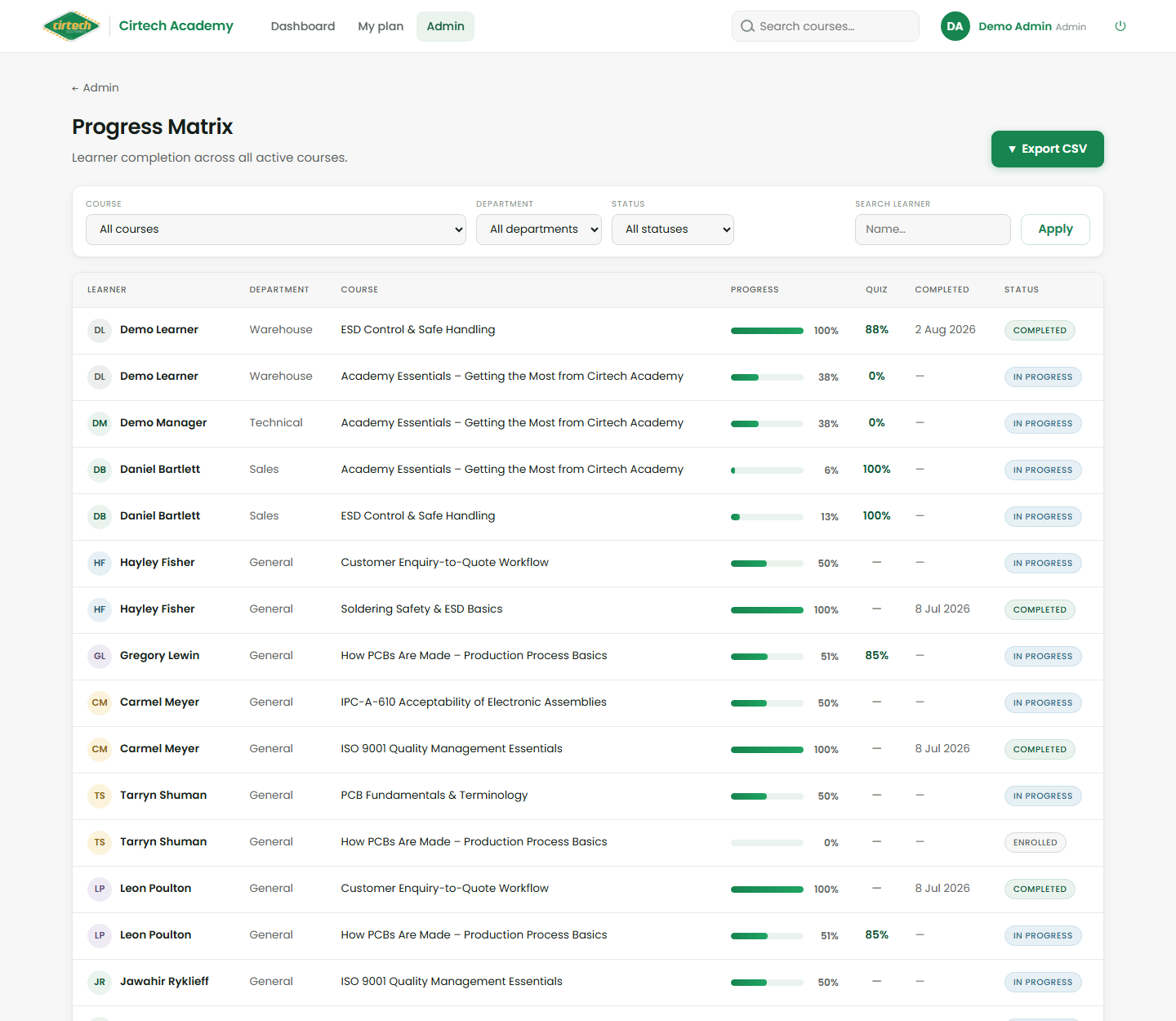This screenshot has width=1176, height=1021.
Task: Click PCB Fundamentals & Terminology course
Action: 434,796
